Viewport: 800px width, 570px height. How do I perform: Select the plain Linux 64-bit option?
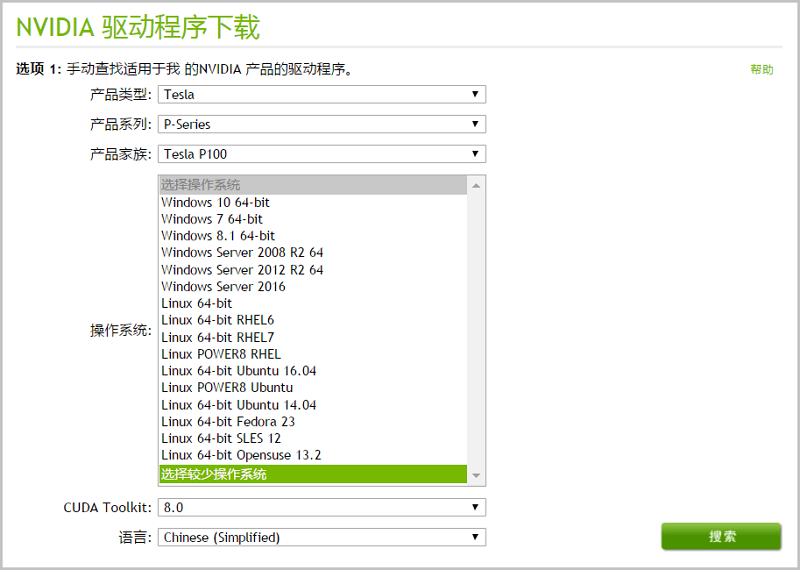(313, 304)
